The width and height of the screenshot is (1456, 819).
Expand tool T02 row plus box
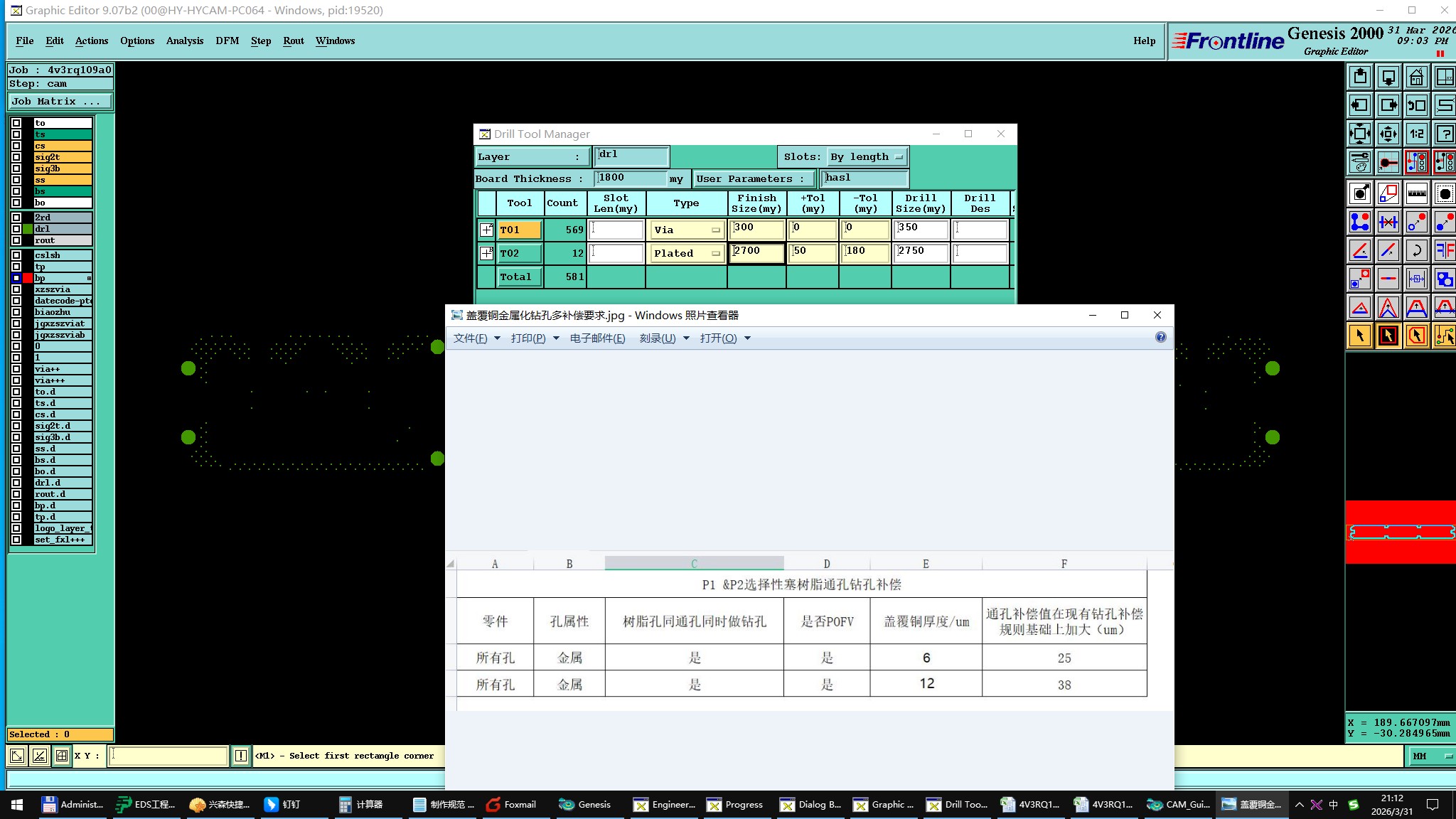[486, 253]
